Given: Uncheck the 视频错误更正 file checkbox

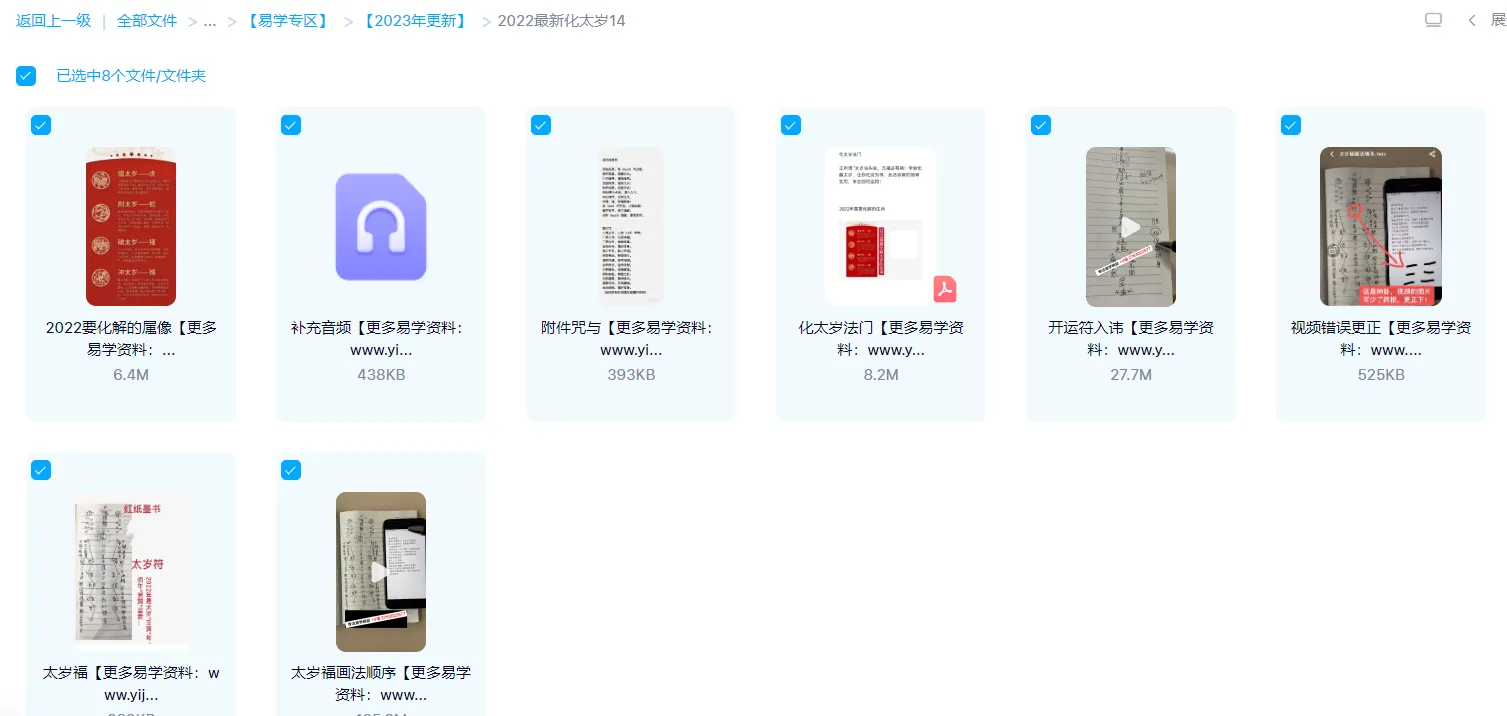Looking at the screenshot, I should pos(1291,125).
